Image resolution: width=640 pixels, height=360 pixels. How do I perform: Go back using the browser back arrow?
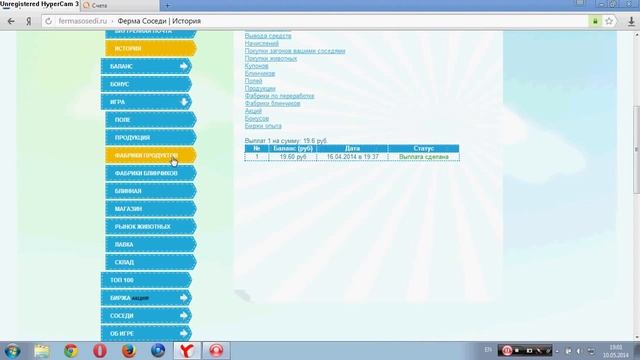[11, 21]
